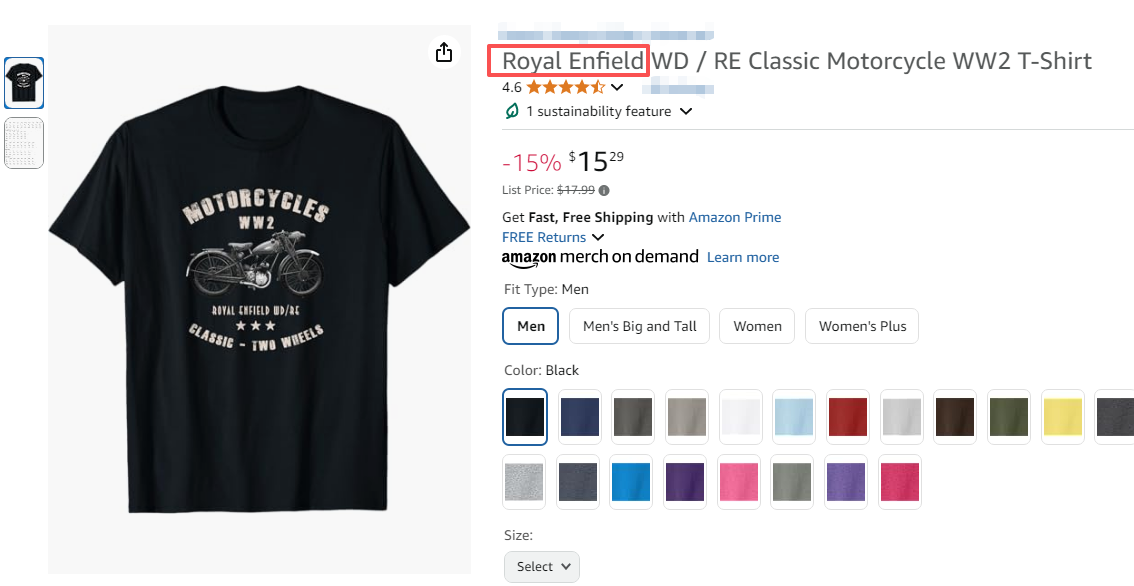Open the second product thumbnail

coord(24,143)
